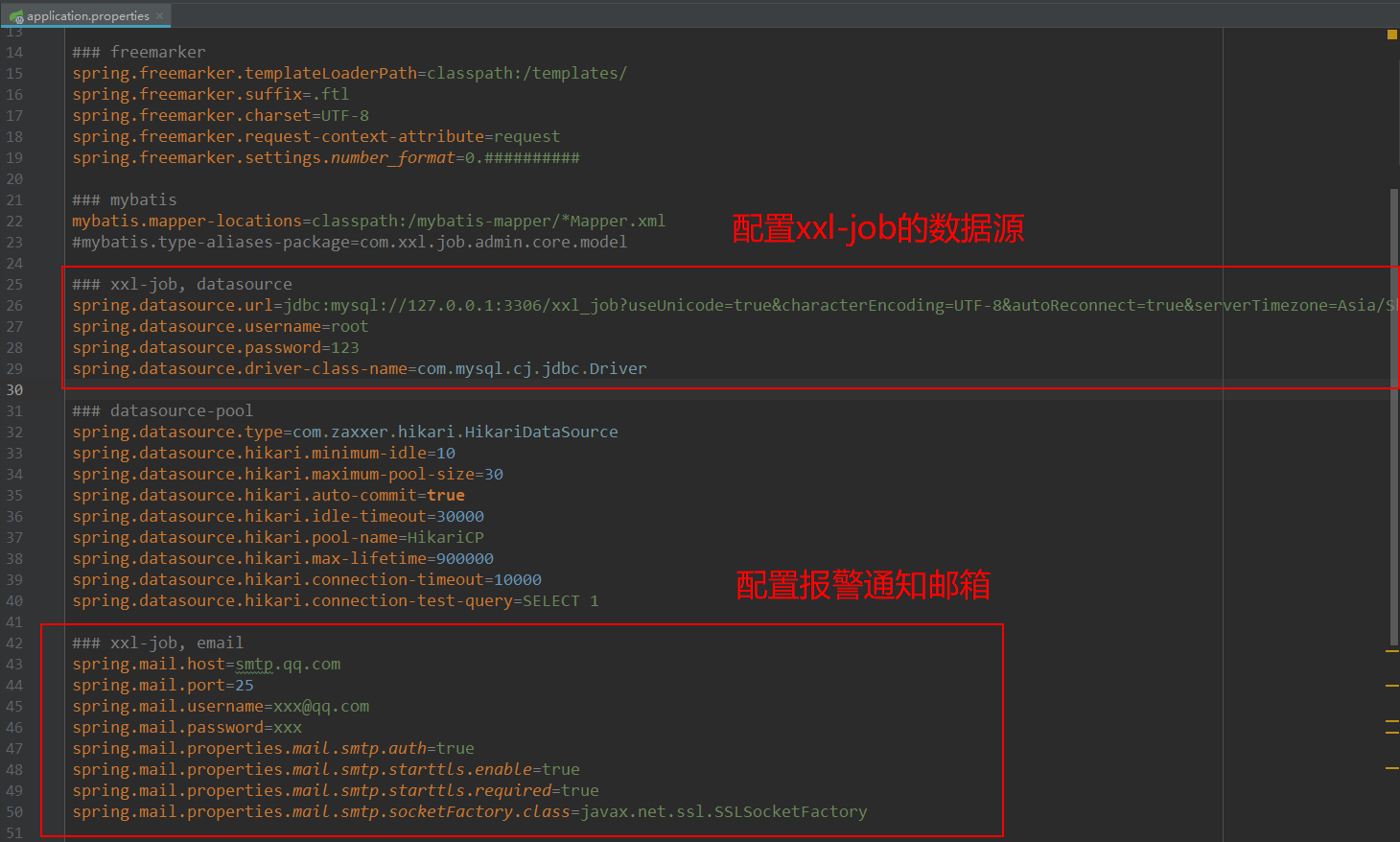Click the Spring leaf file icon on tab
The width and height of the screenshot is (1400, 842).
click(16, 16)
